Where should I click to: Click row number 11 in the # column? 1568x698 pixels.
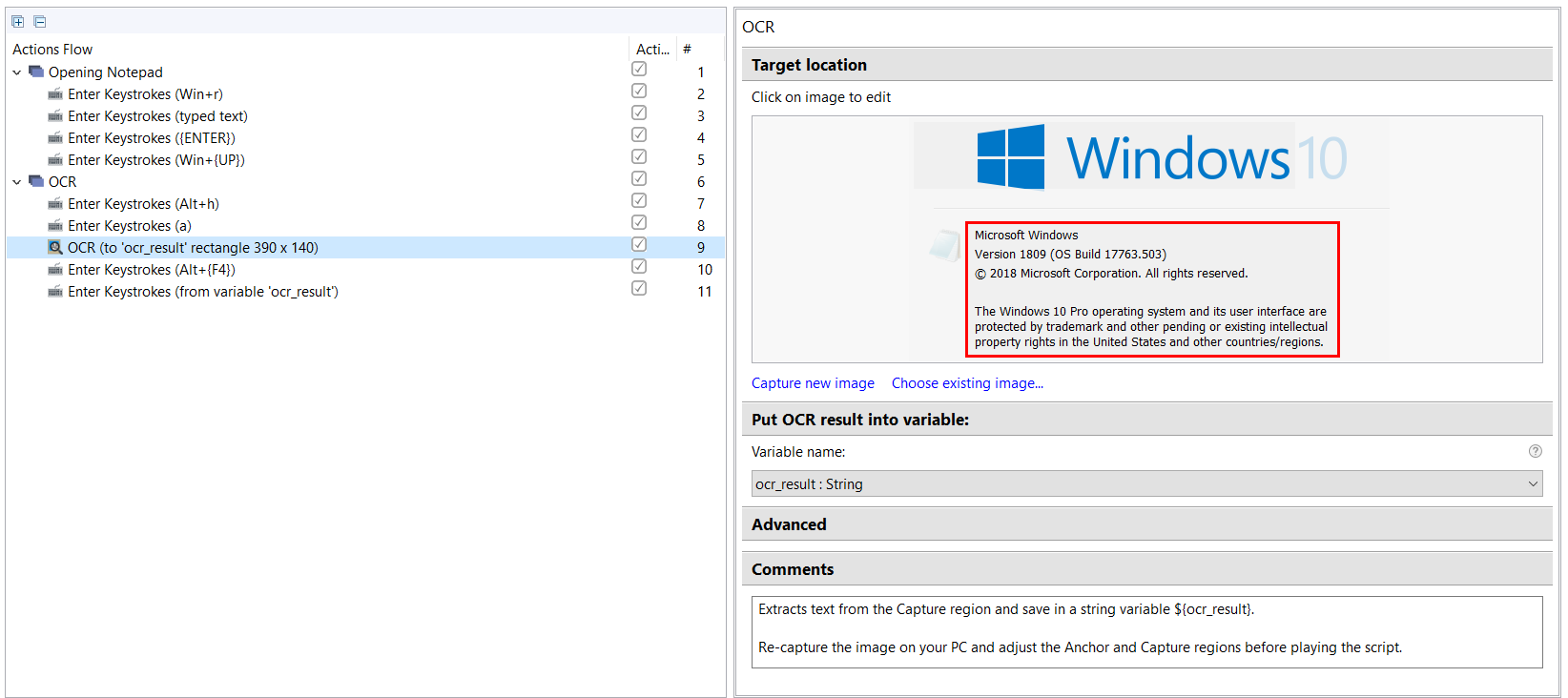(704, 292)
